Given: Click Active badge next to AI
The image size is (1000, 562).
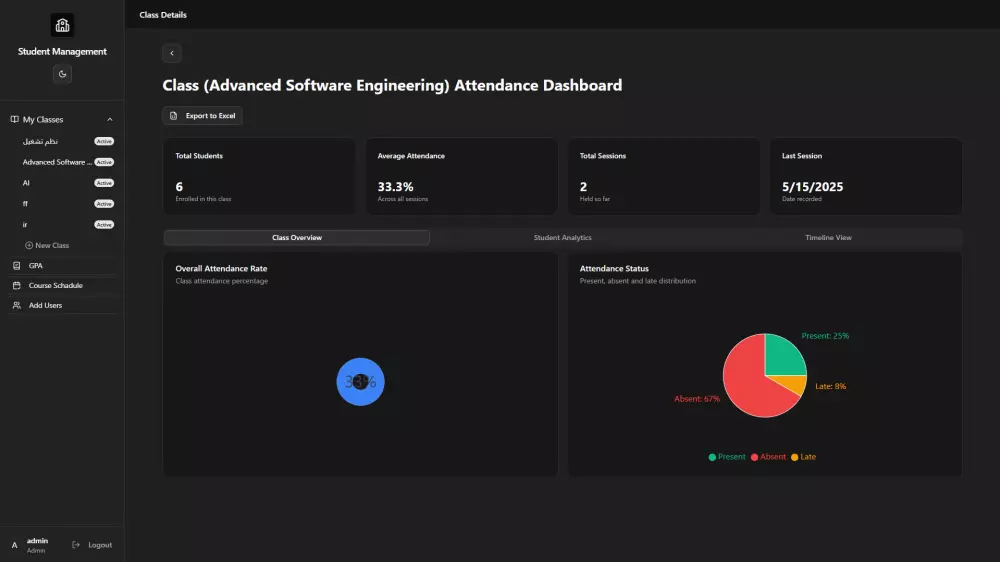Looking at the screenshot, I should 104,183.
